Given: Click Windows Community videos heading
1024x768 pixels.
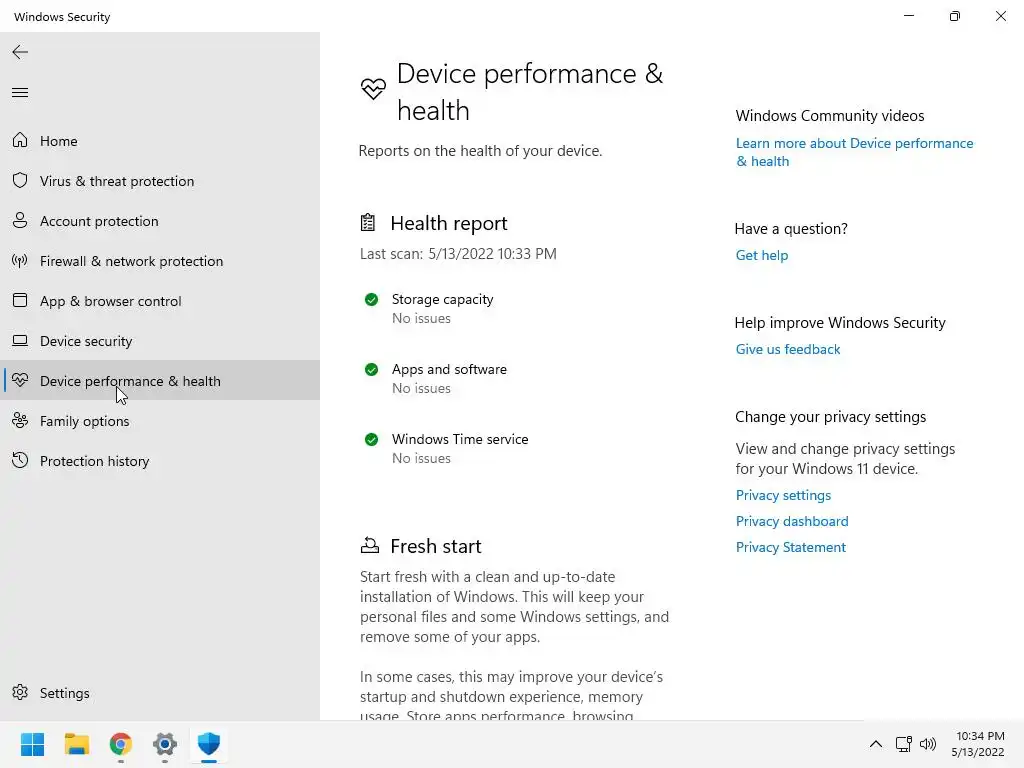Looking at the screenshot, I should pyautogui.click(x=829, y=116).
